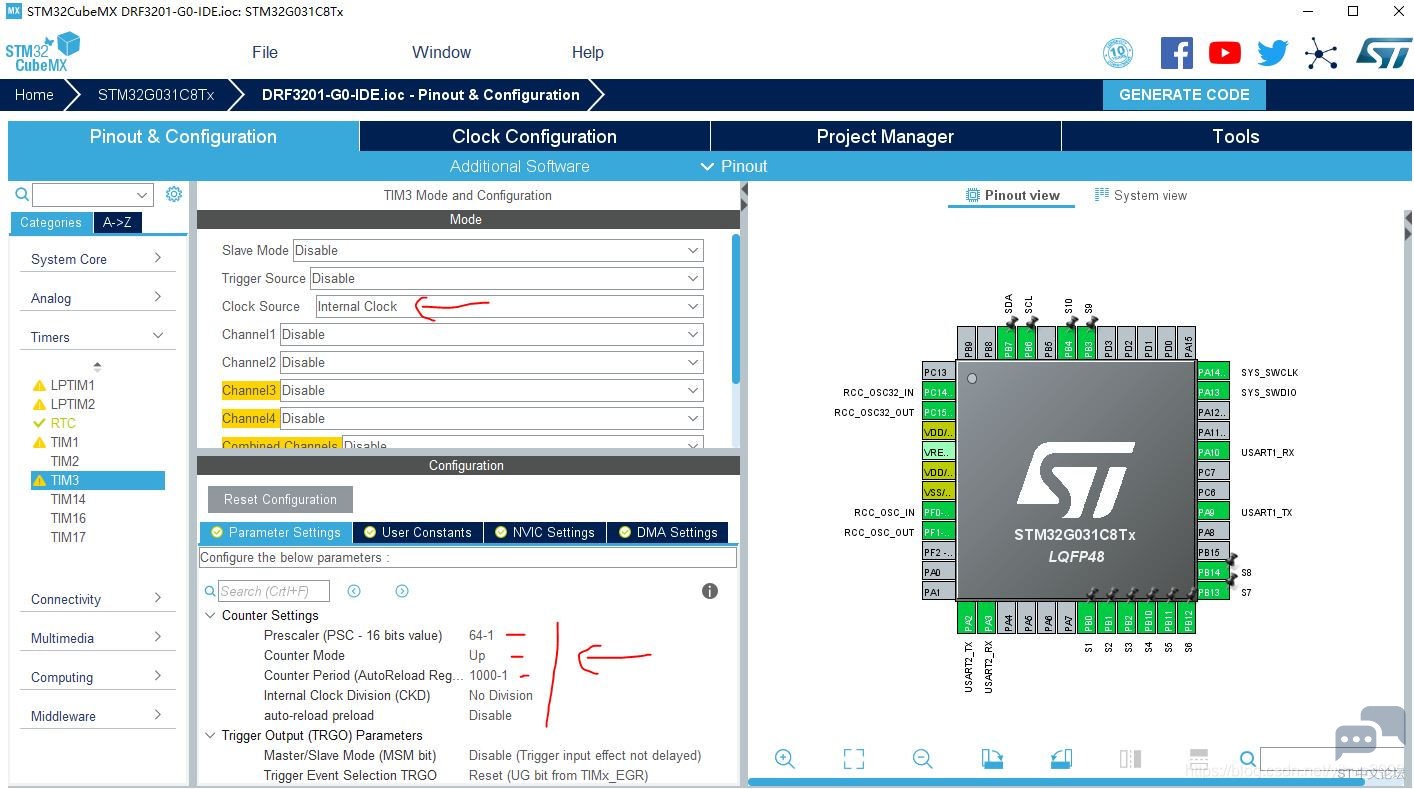Open the Facebook icon link

point(1177,53)
